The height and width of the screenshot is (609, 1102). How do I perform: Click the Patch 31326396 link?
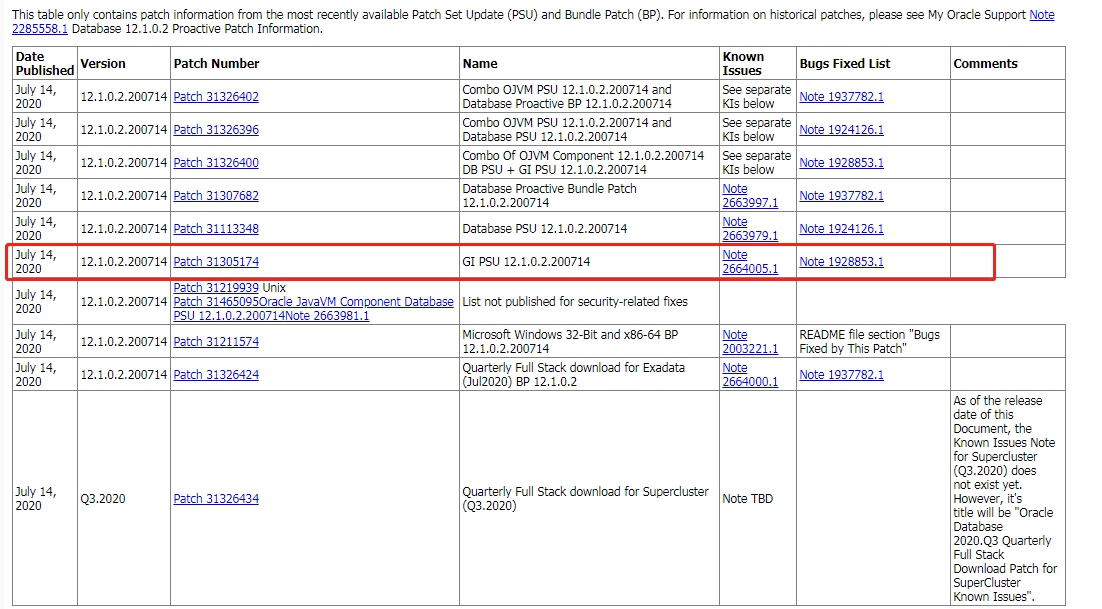(216, 130)
